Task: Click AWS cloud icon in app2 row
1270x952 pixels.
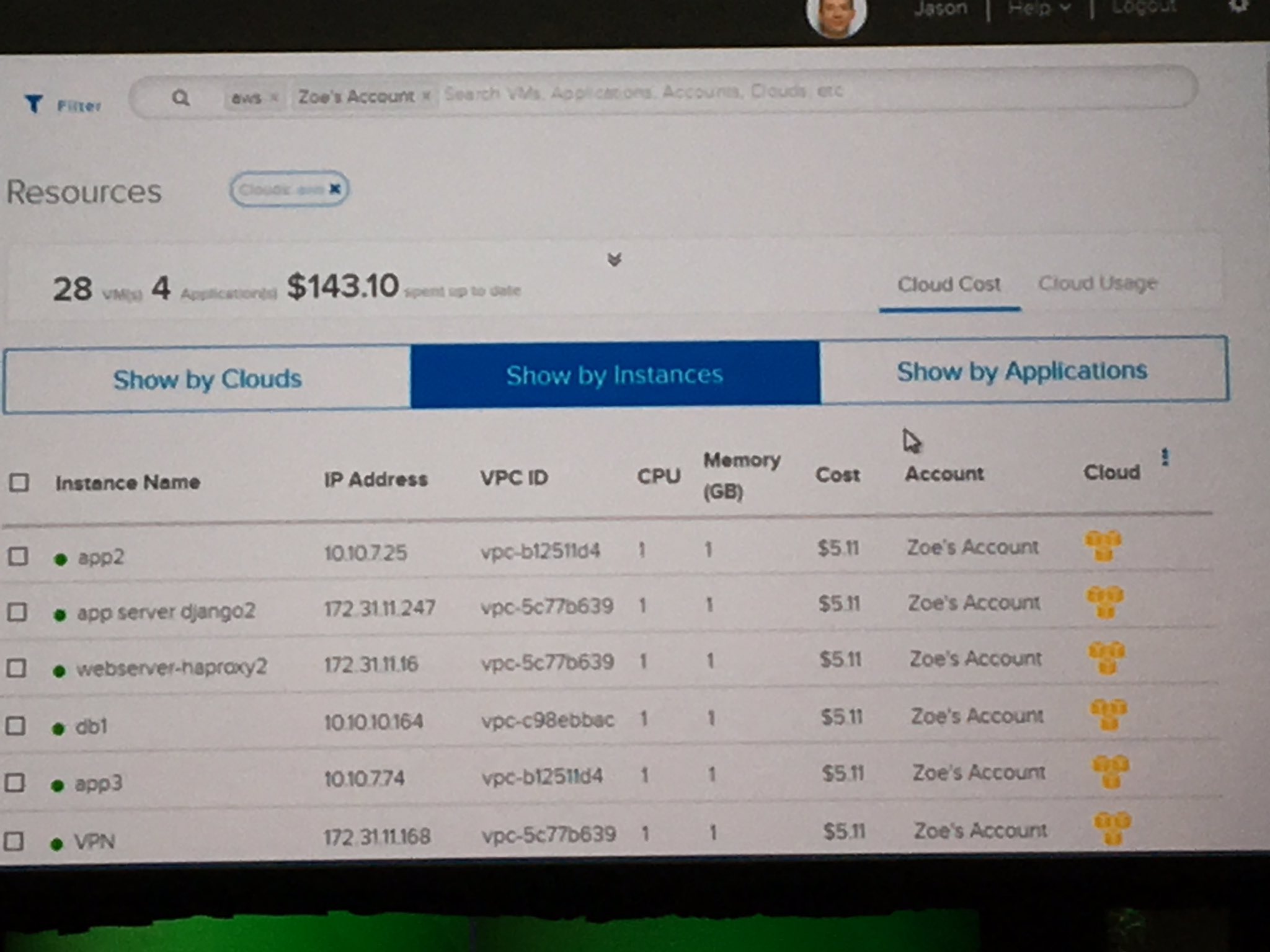Action: 1103,545
